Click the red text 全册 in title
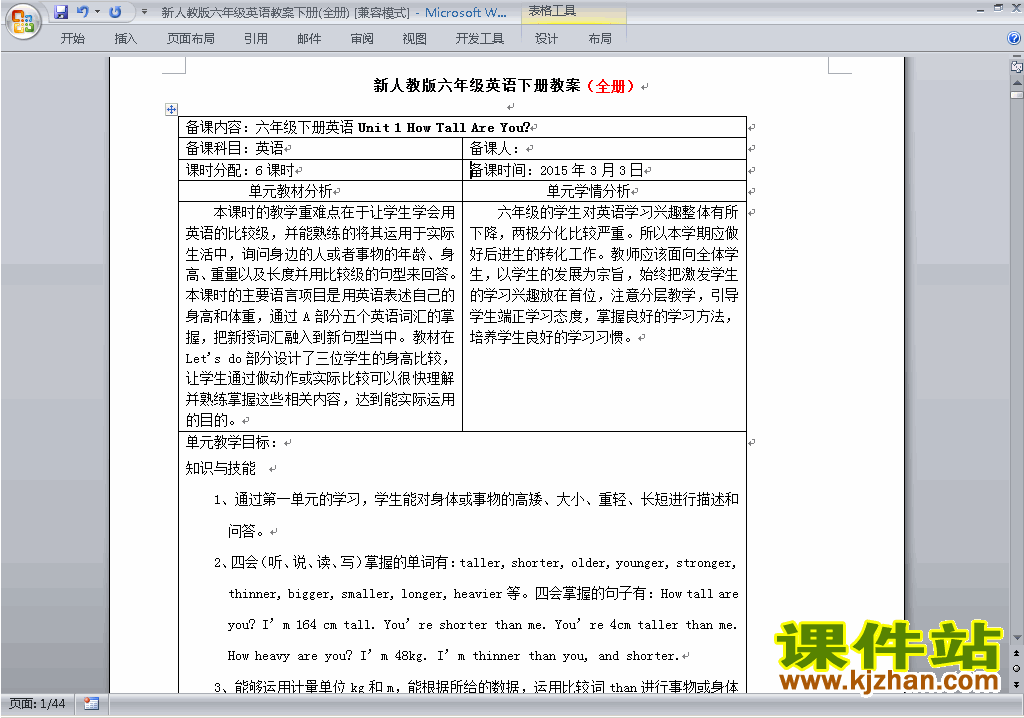1024x718 pixels. 611,86
